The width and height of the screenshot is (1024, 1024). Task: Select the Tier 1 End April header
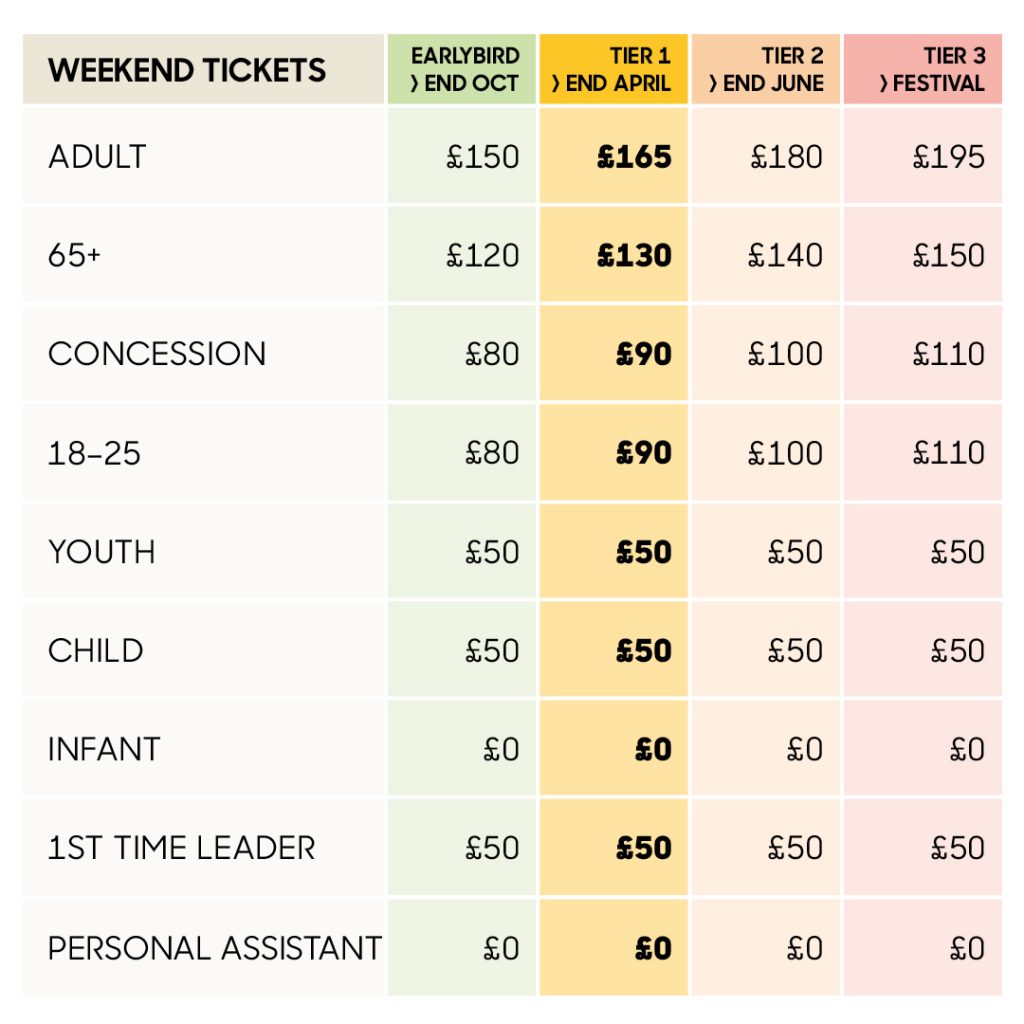point(613,69)
